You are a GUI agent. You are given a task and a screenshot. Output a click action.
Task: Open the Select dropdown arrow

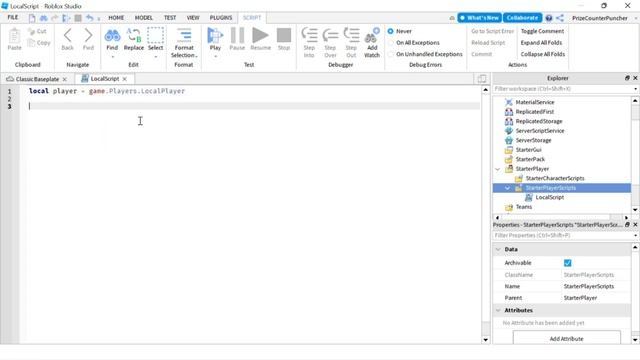tap(156, 57)
